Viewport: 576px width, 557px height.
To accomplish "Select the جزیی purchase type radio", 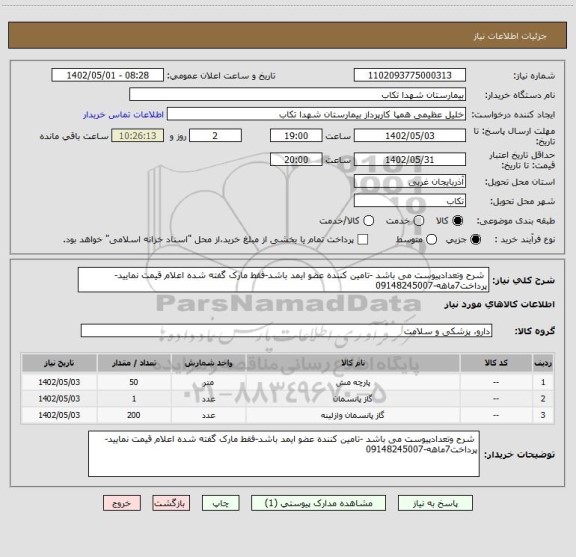I will tap(476, 240).
